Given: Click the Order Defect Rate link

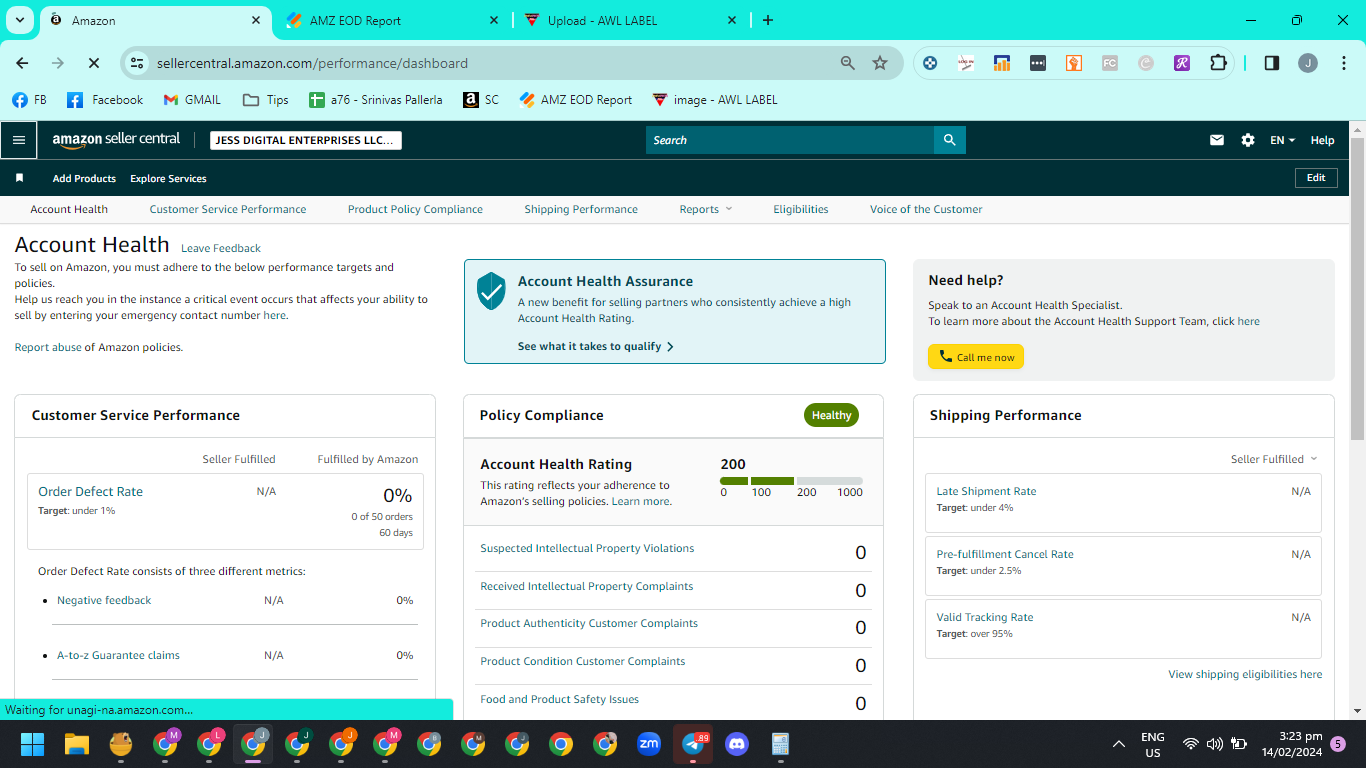Looking at the screenshot, I should 90,491.
